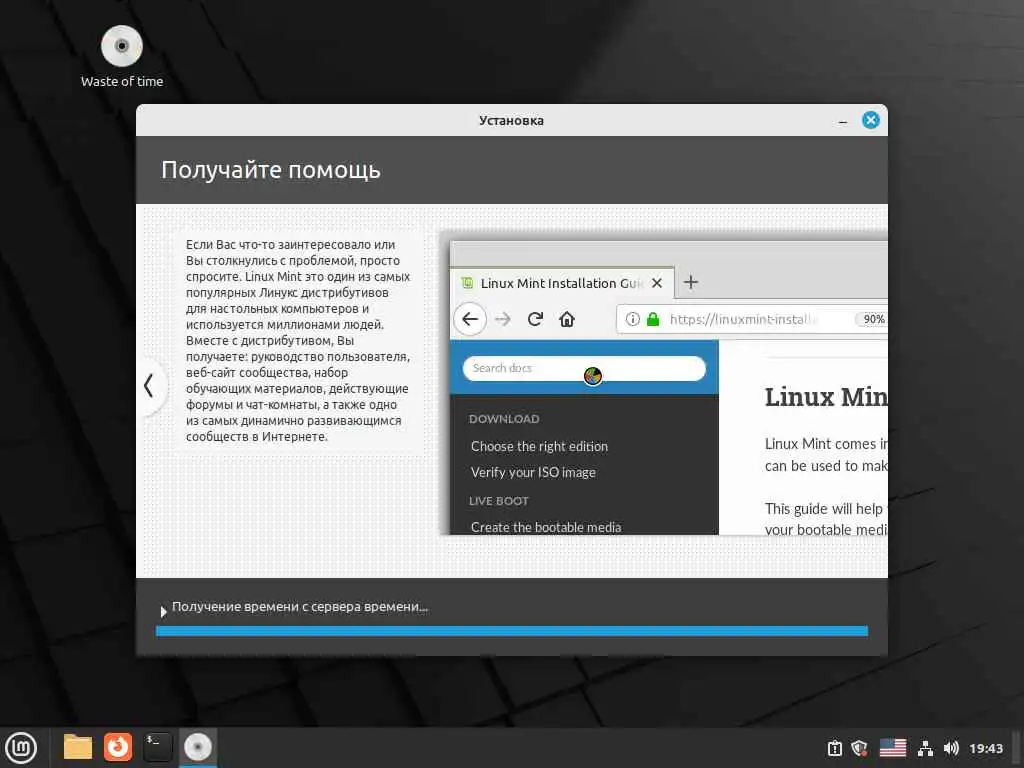This screenshot has width=1024, height=768.
Task: Open the update manager tray icon
Action: tap(835, 748)
